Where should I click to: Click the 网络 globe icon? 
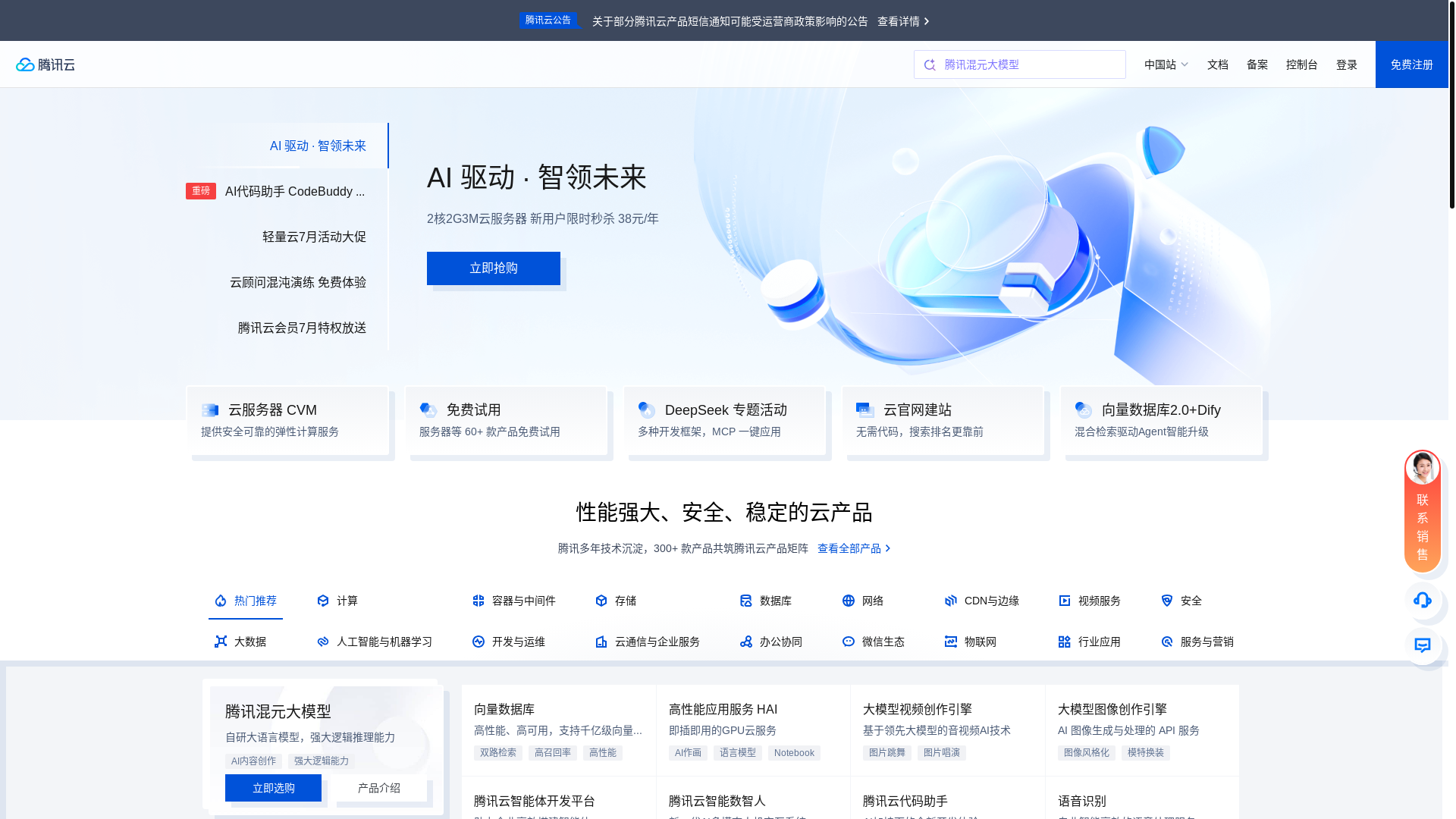[849, 601]
